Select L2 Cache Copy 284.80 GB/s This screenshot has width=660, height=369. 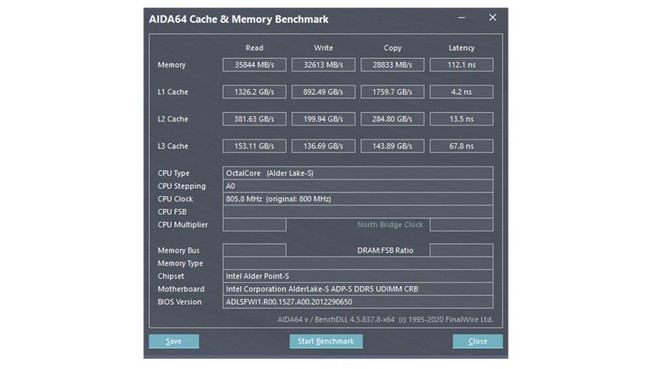click(392, 119)
